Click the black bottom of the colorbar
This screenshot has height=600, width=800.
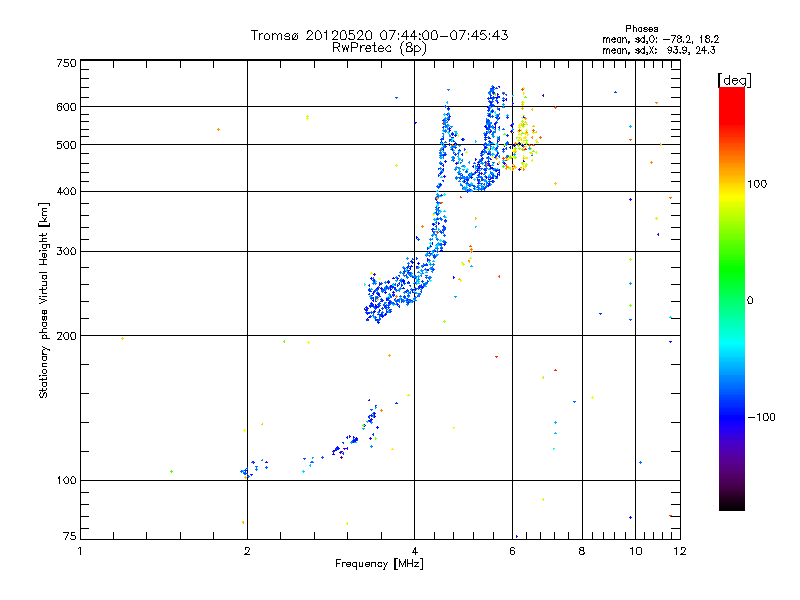[x=732, y=503]
